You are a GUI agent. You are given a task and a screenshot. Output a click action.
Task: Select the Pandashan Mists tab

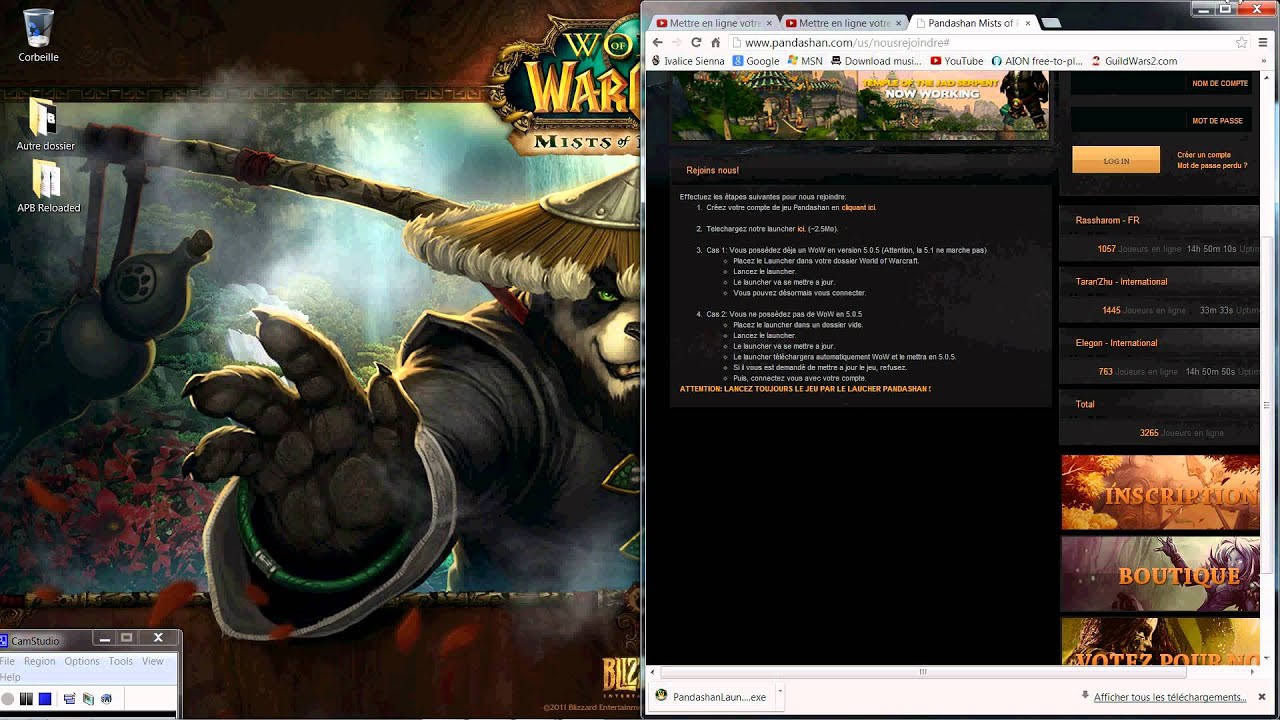pos(973,23)
